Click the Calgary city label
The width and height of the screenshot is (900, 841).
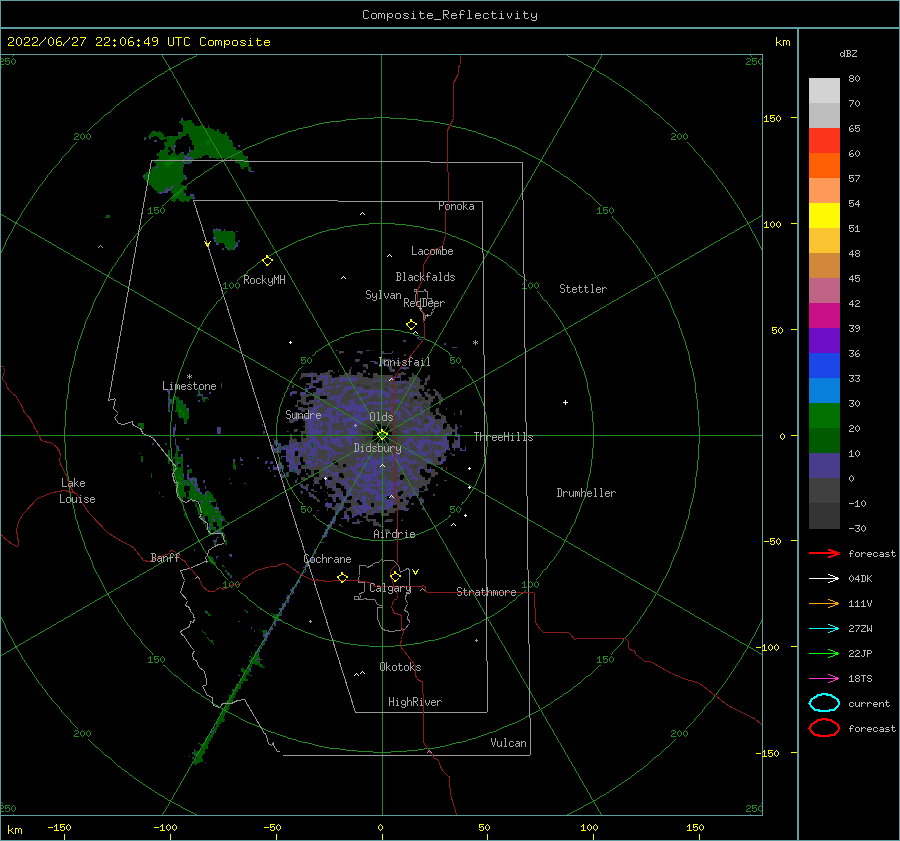pos(390,588)
